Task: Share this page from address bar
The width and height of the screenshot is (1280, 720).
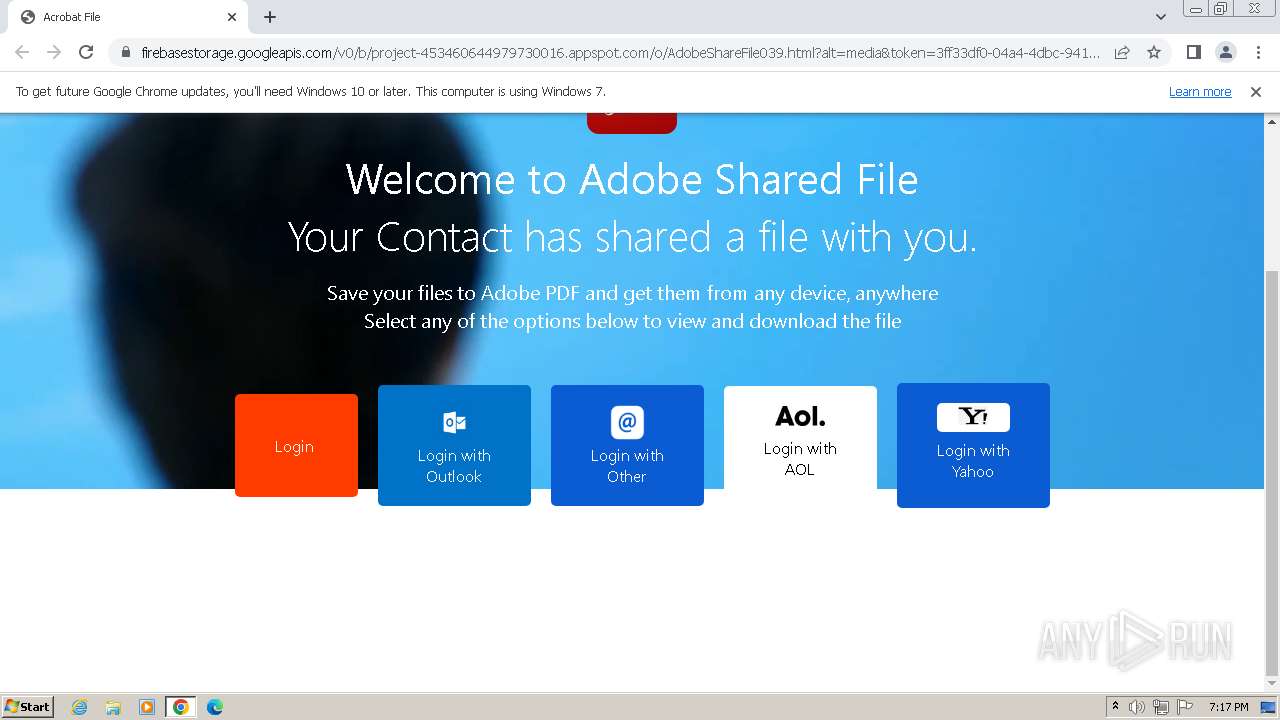Action: pyautogui.click(x=1122, y=52)
